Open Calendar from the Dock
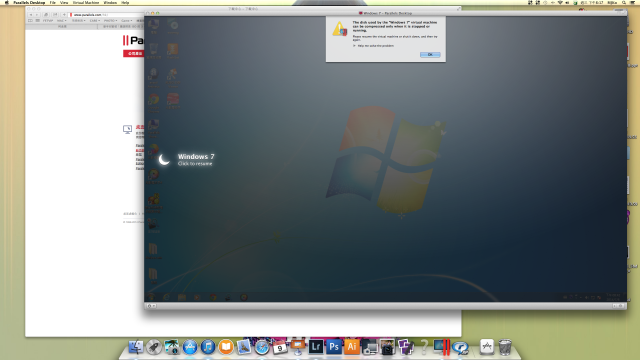 280,347
